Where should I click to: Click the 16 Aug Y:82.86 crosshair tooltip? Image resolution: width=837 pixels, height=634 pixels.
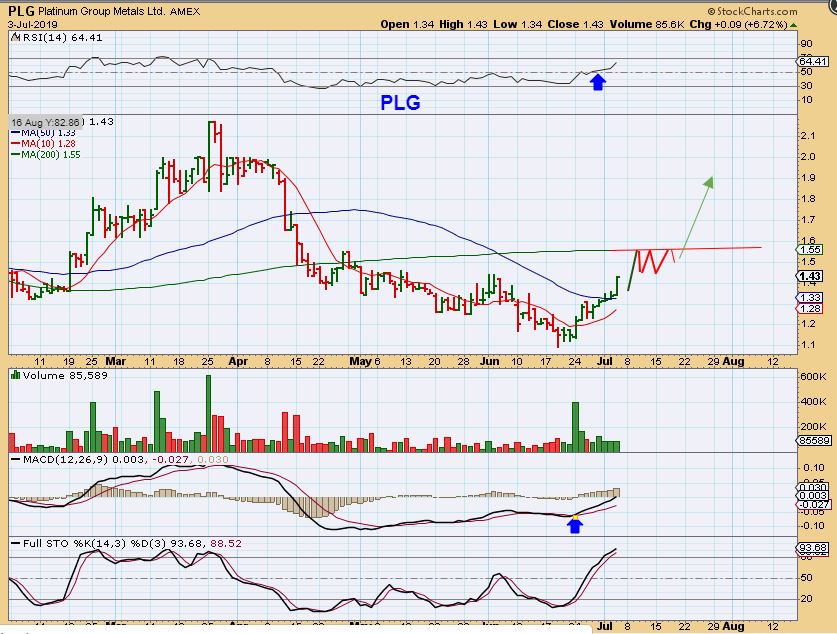point(46,122)
